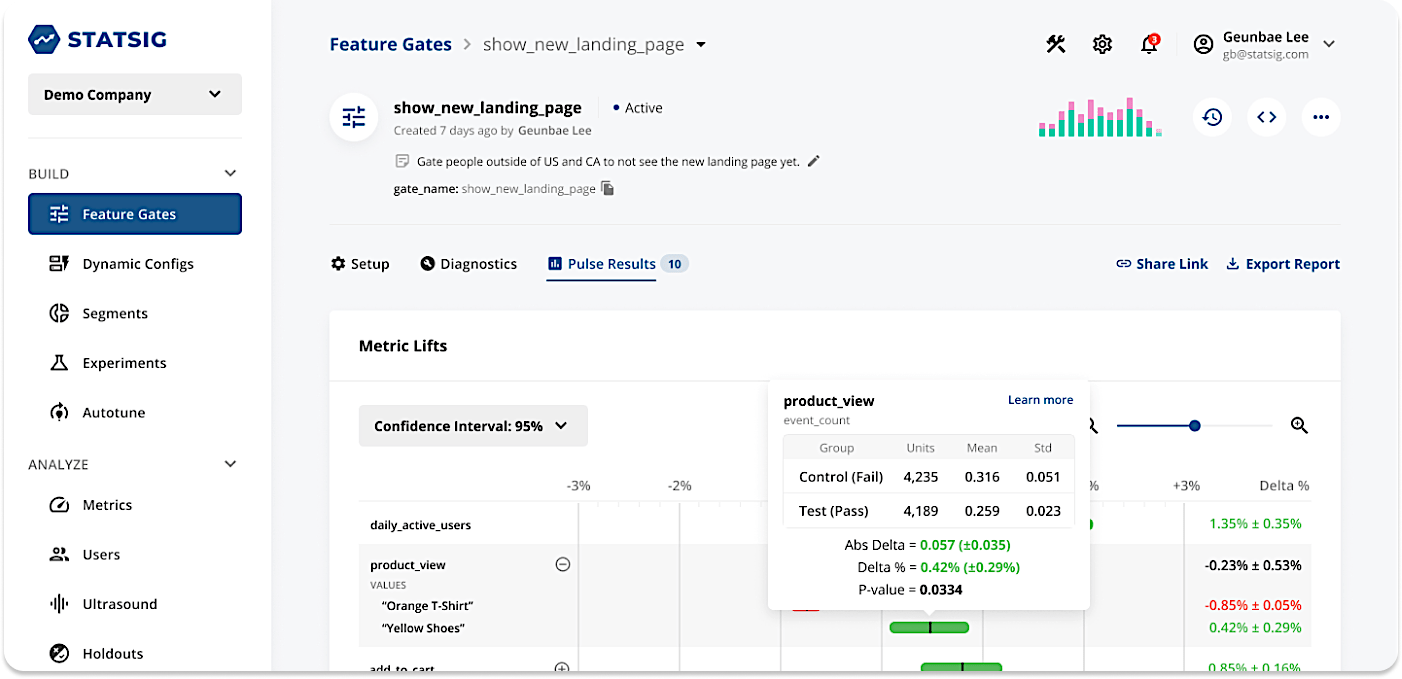Collapse the product_view metric row
Screen dimensions: 1402x679
point(562,564)
